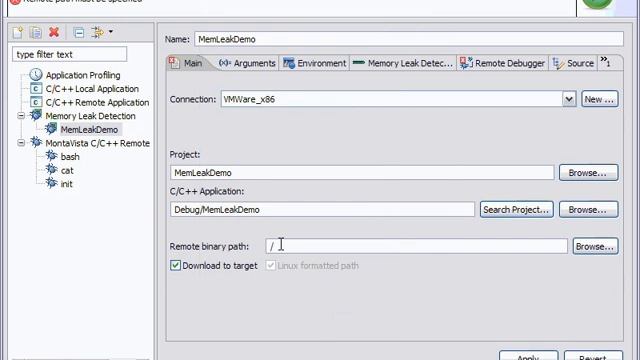Click the New... connection button
The height and width of the screenshot is (360, 640).
click(x=600, y=99)
